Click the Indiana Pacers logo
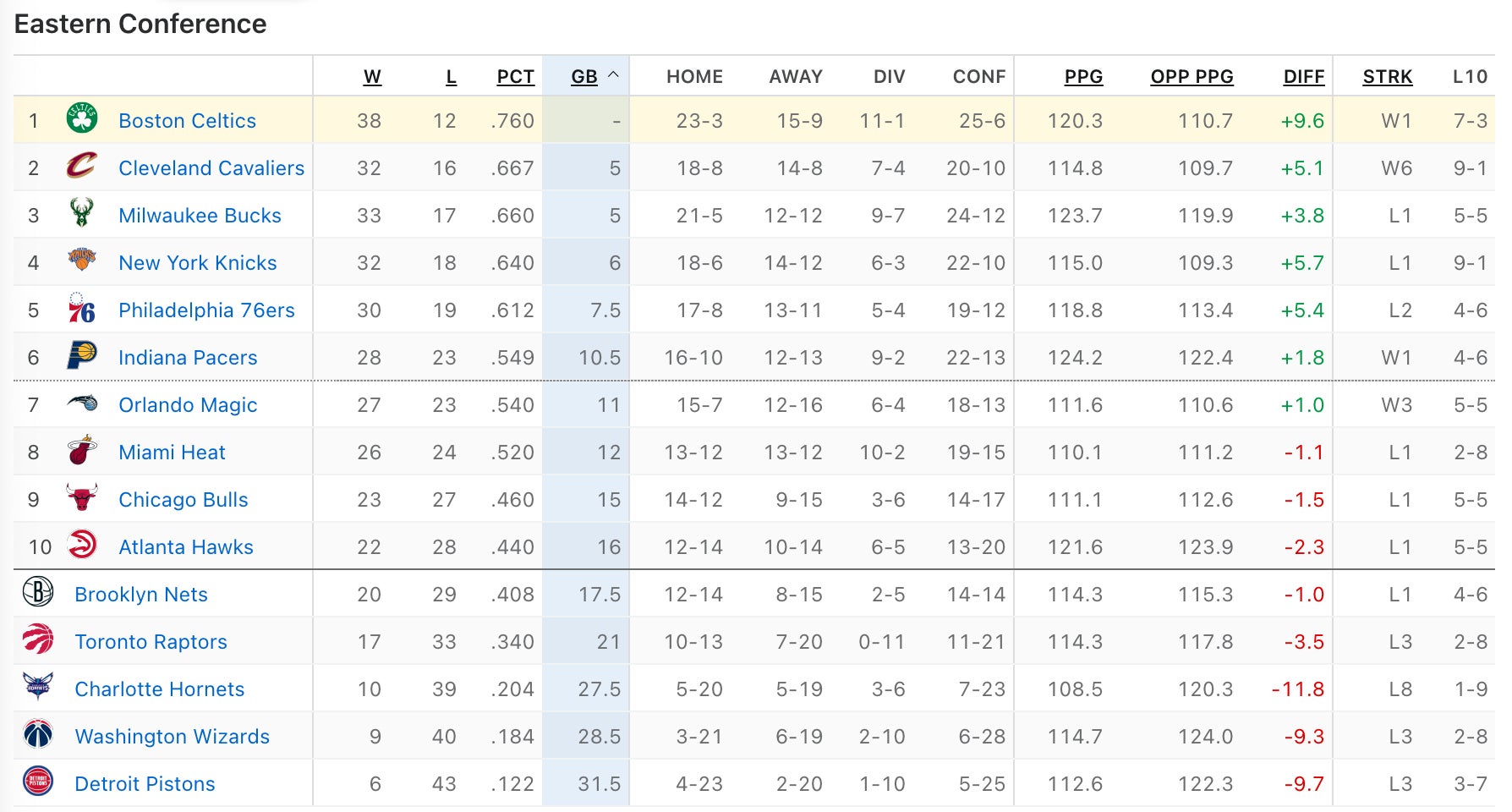 pos(82,356)
